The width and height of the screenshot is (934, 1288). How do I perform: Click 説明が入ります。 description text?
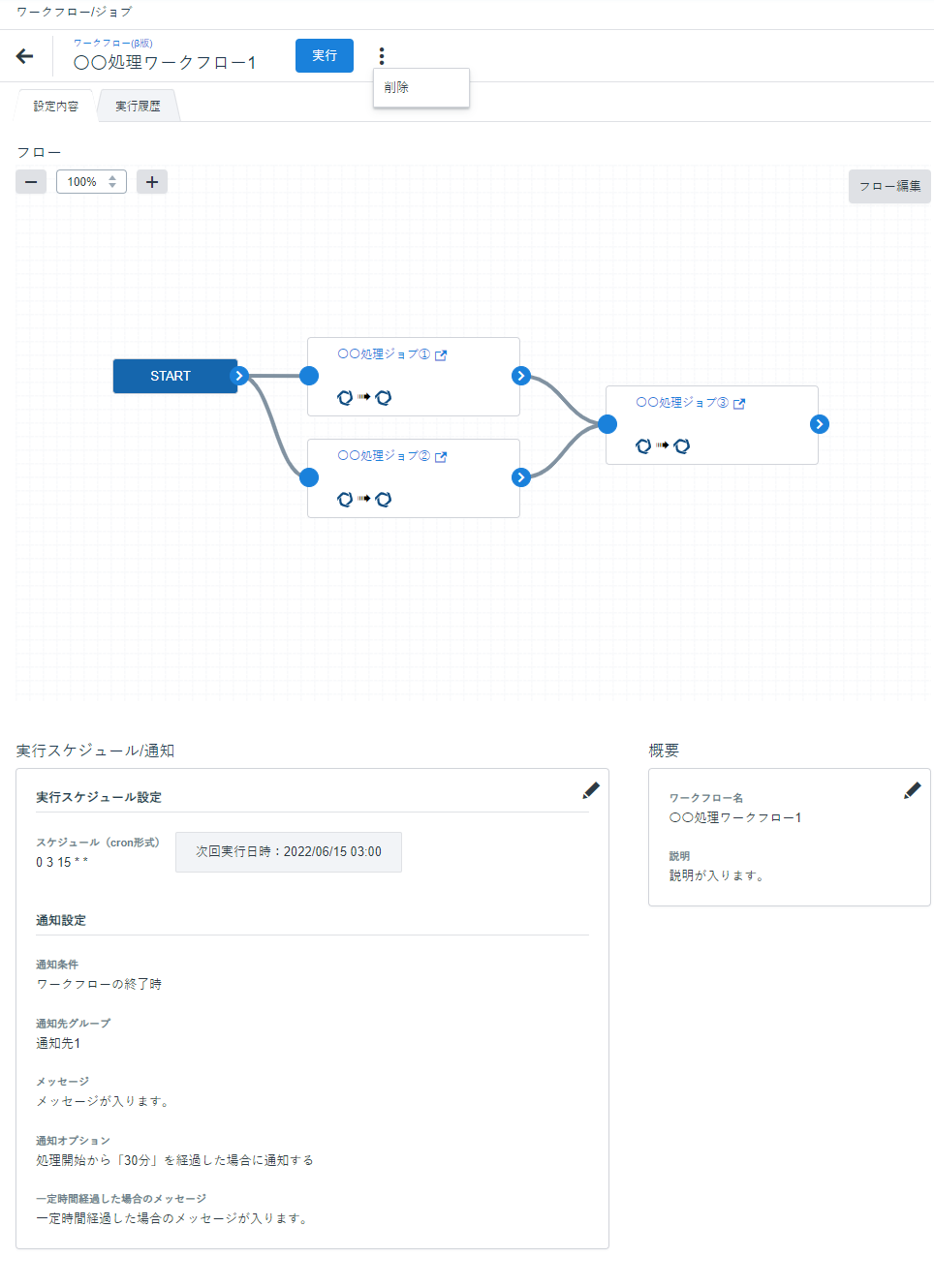coord(718,875)
